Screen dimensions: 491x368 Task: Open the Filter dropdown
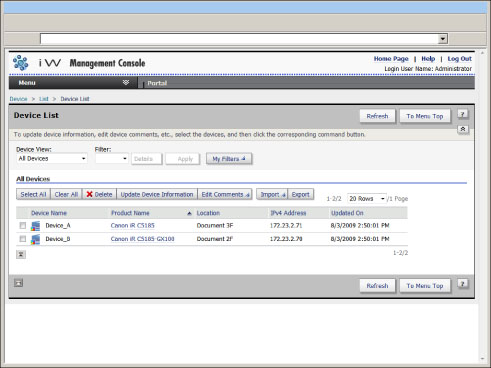point(112,159)
